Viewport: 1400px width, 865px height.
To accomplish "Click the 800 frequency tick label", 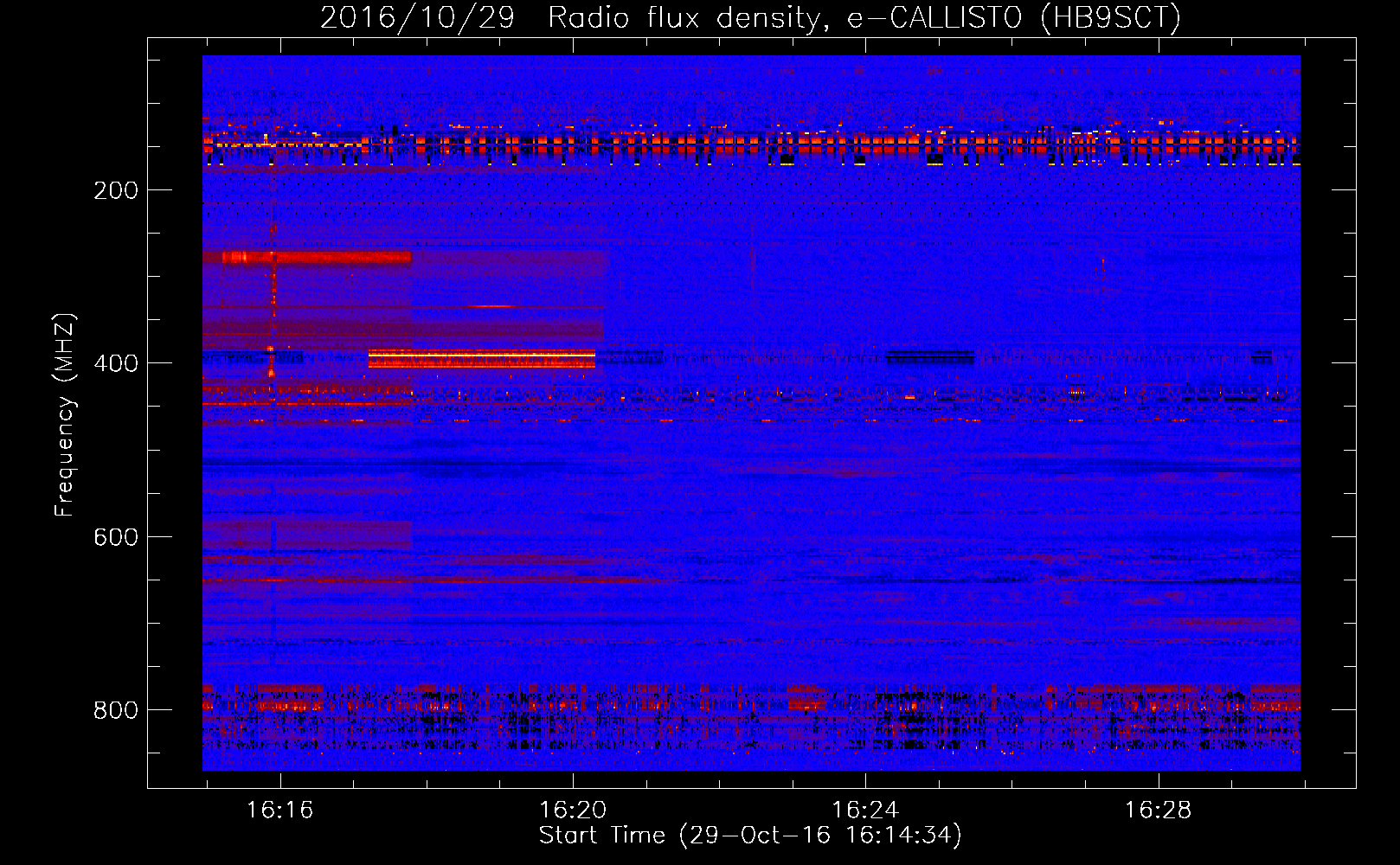I will [115, 710].
